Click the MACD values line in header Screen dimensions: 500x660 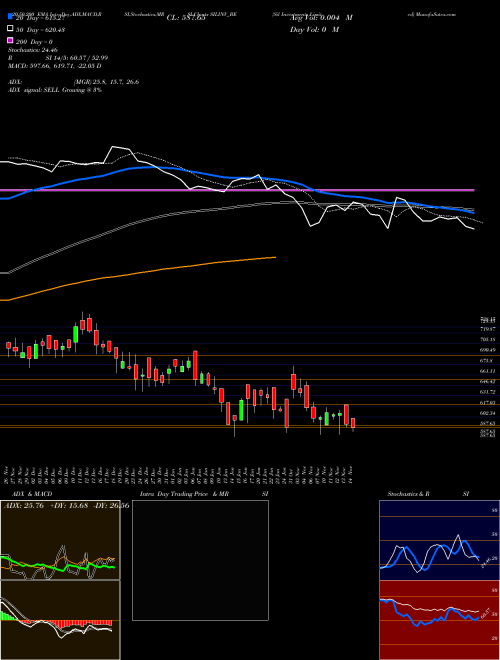(54, 66)
